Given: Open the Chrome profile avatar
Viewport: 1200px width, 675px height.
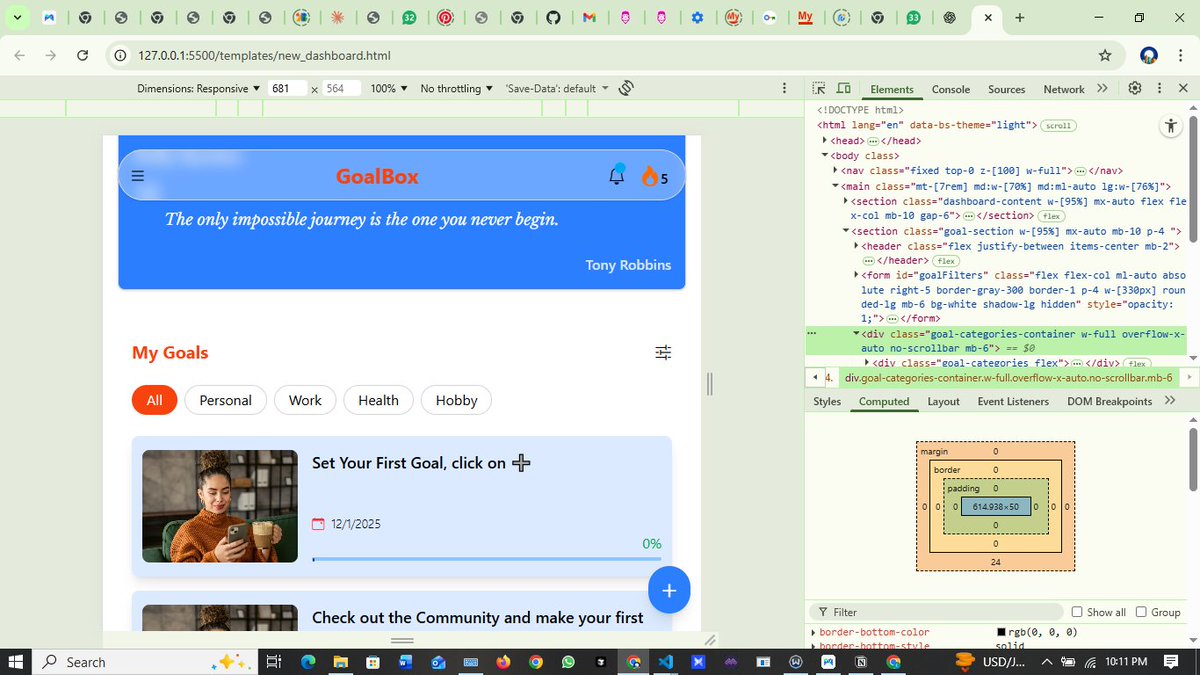Looking at the screenshot, I should [x=1149, y=56].
